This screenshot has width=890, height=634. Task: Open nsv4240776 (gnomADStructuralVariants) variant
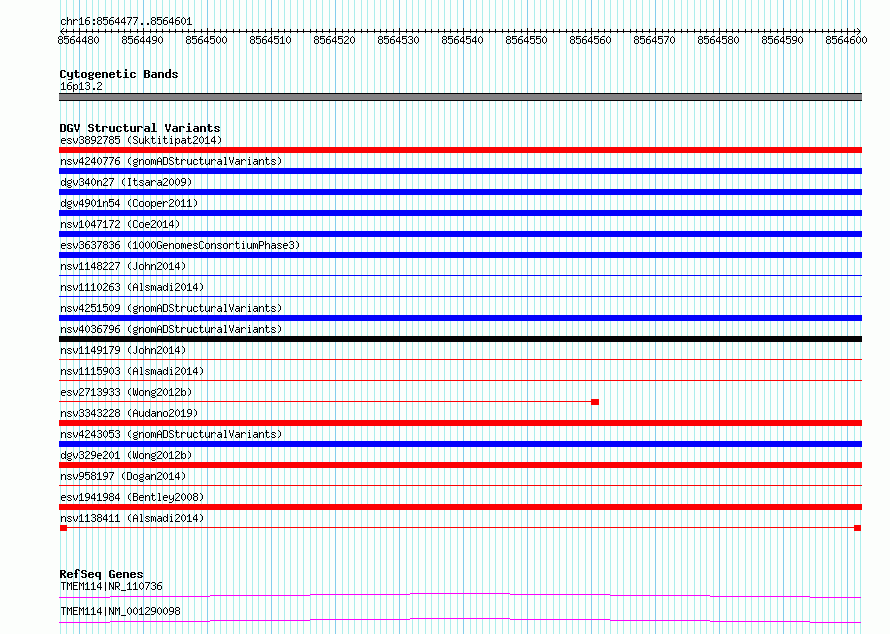(x=171, y=161)
